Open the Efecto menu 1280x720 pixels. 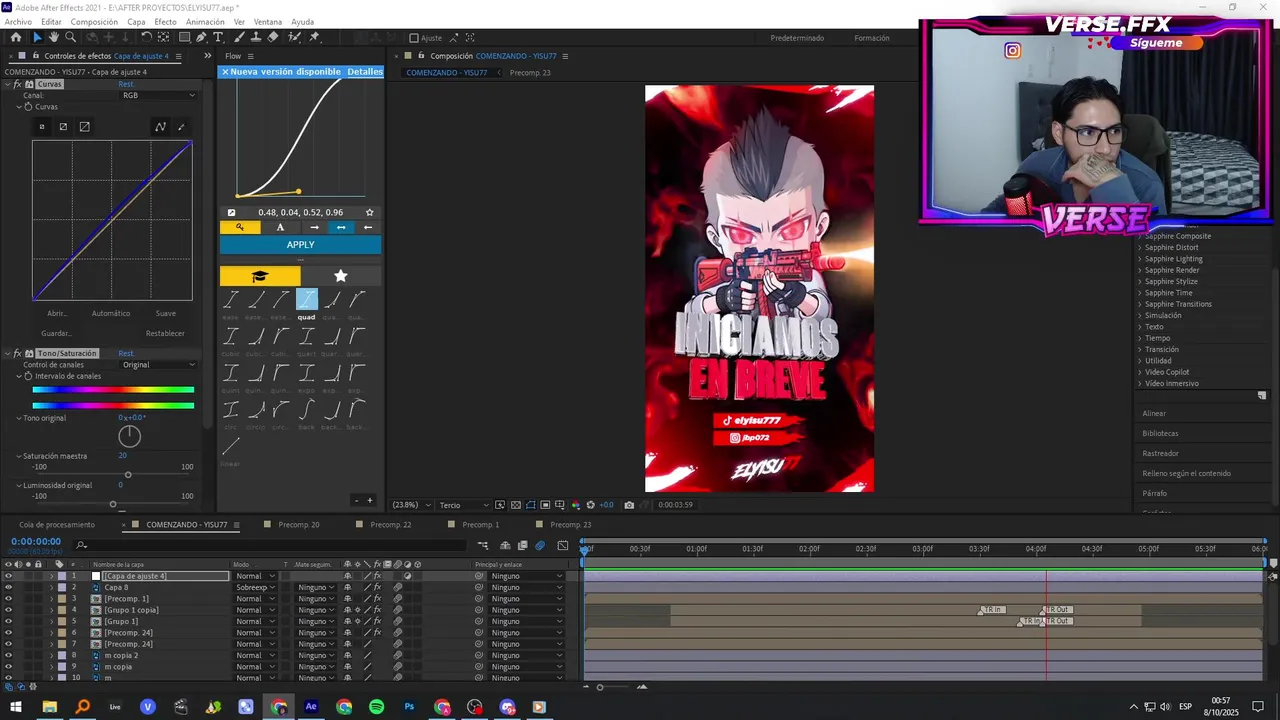[x=165, y=22]
